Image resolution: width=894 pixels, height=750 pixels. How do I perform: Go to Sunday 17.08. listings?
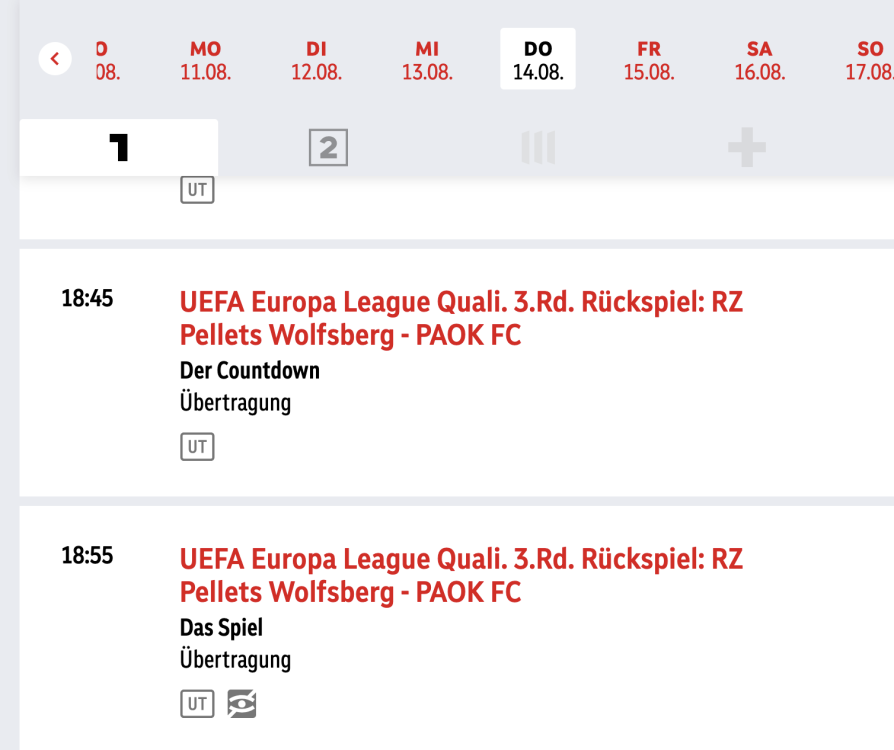[x=869, y=60]
